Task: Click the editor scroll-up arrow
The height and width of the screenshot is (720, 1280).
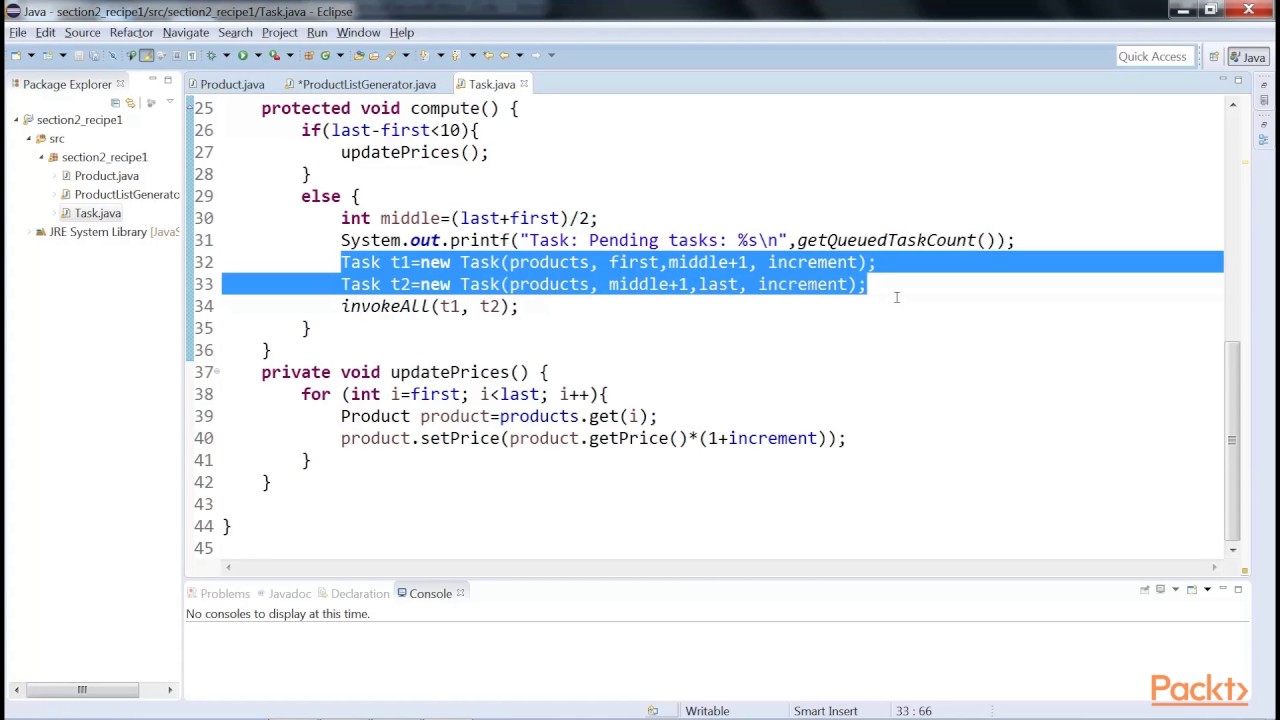Action: tap(1233, 104)
